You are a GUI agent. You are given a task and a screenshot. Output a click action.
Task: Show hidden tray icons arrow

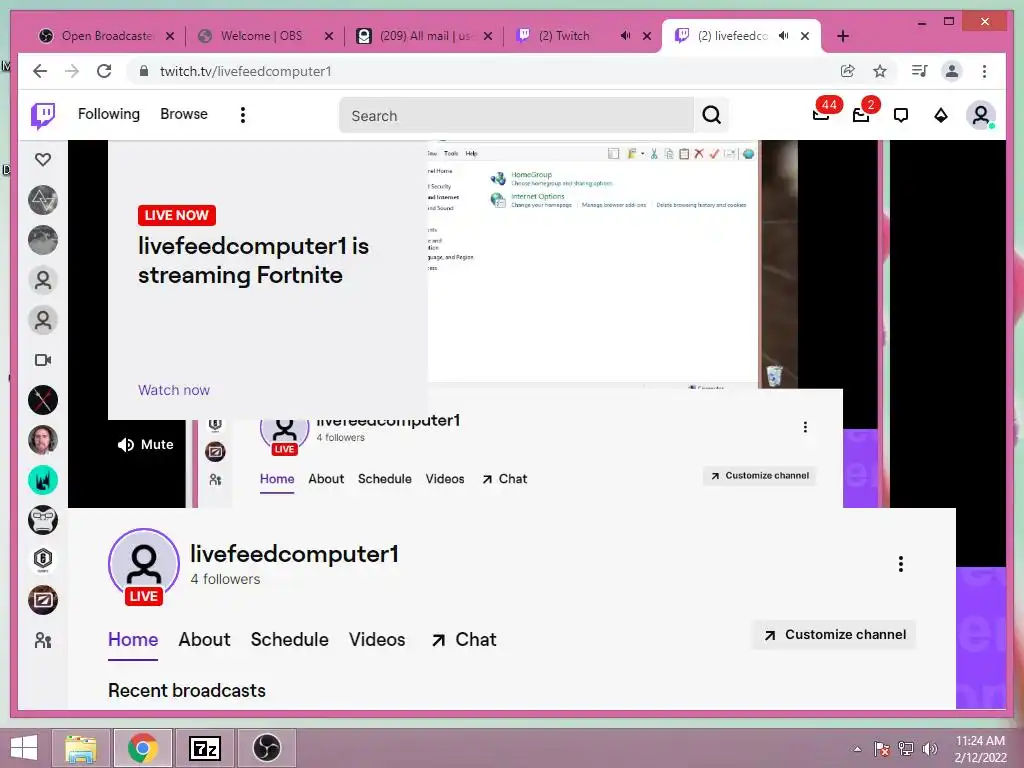coord(857,749)
